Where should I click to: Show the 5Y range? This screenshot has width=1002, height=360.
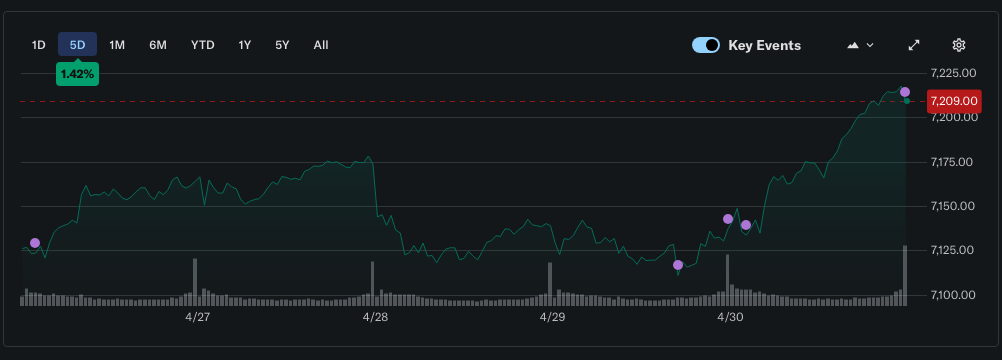click(x=282, y=45)
